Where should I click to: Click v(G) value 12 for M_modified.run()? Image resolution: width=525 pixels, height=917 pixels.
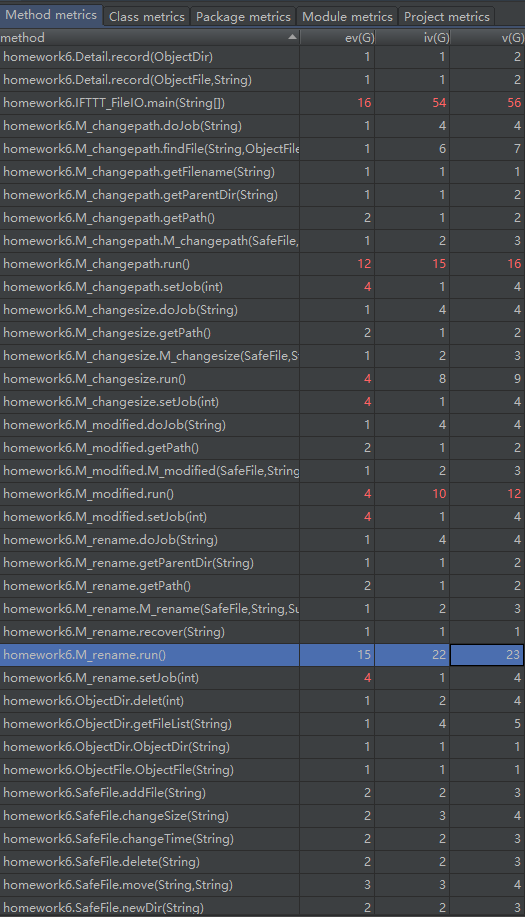click(x=514, y=494)
